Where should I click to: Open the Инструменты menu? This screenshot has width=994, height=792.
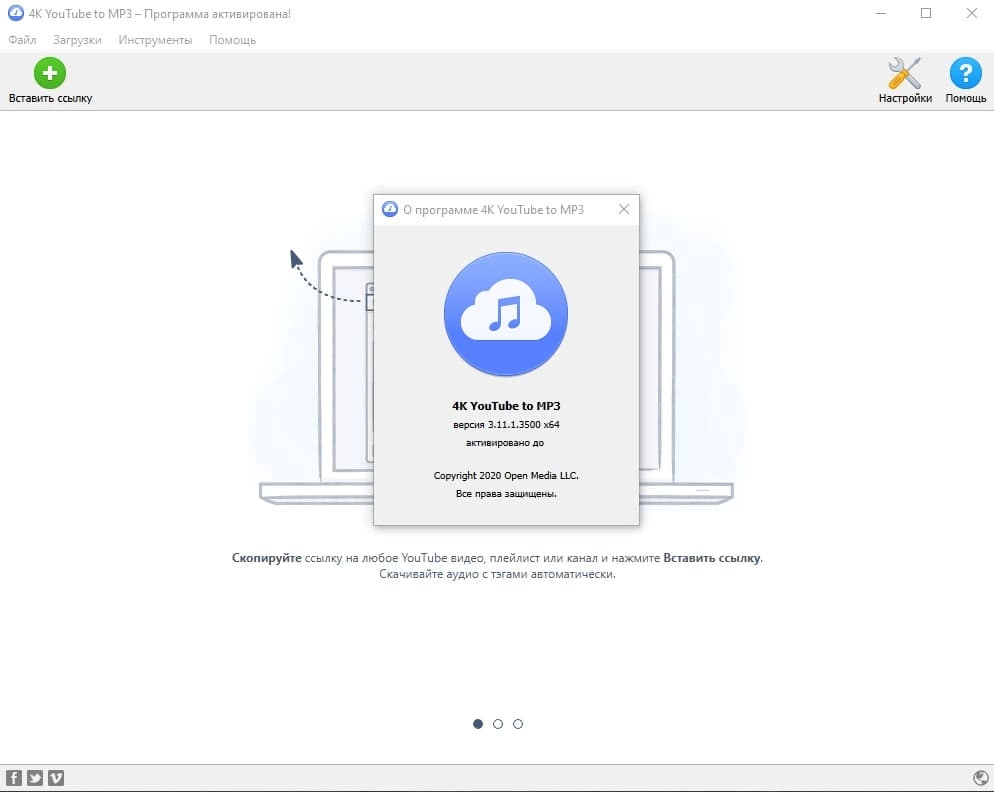[x=155, y=40]
